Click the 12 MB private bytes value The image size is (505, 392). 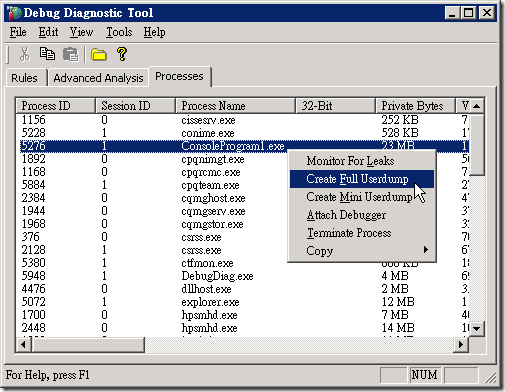398,302
